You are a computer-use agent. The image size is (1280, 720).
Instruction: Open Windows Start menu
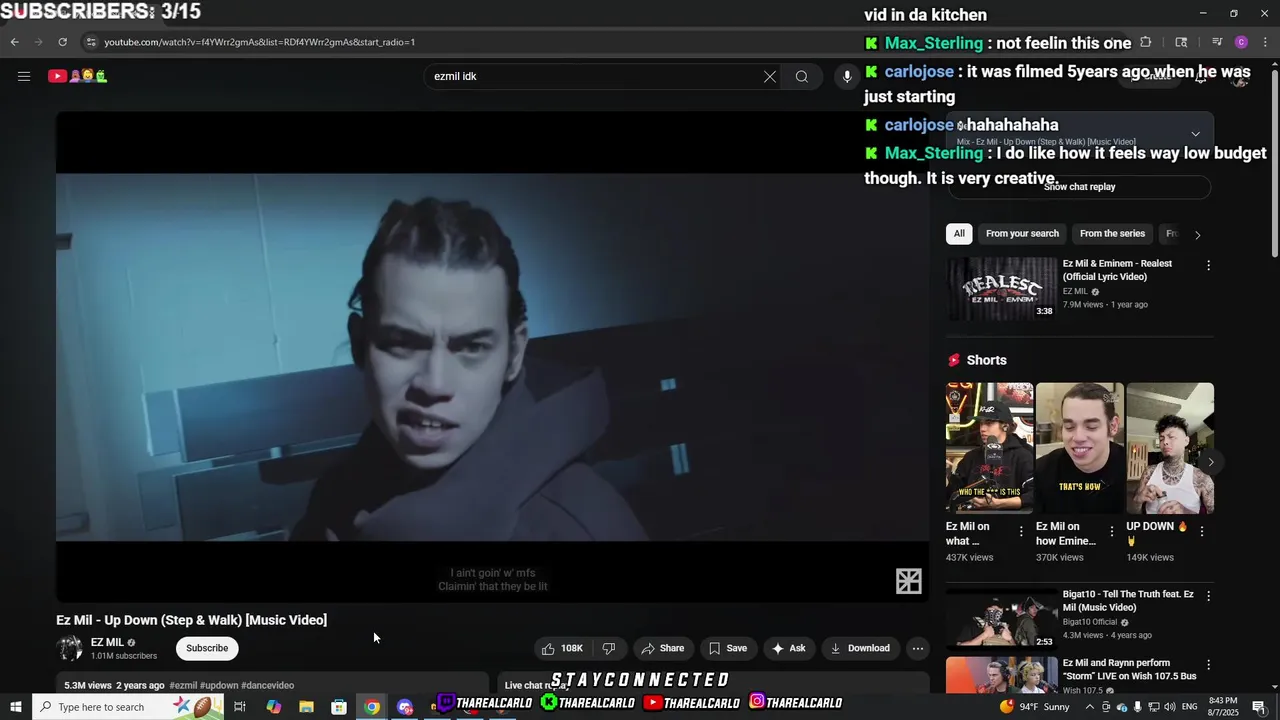pos(15,707)
